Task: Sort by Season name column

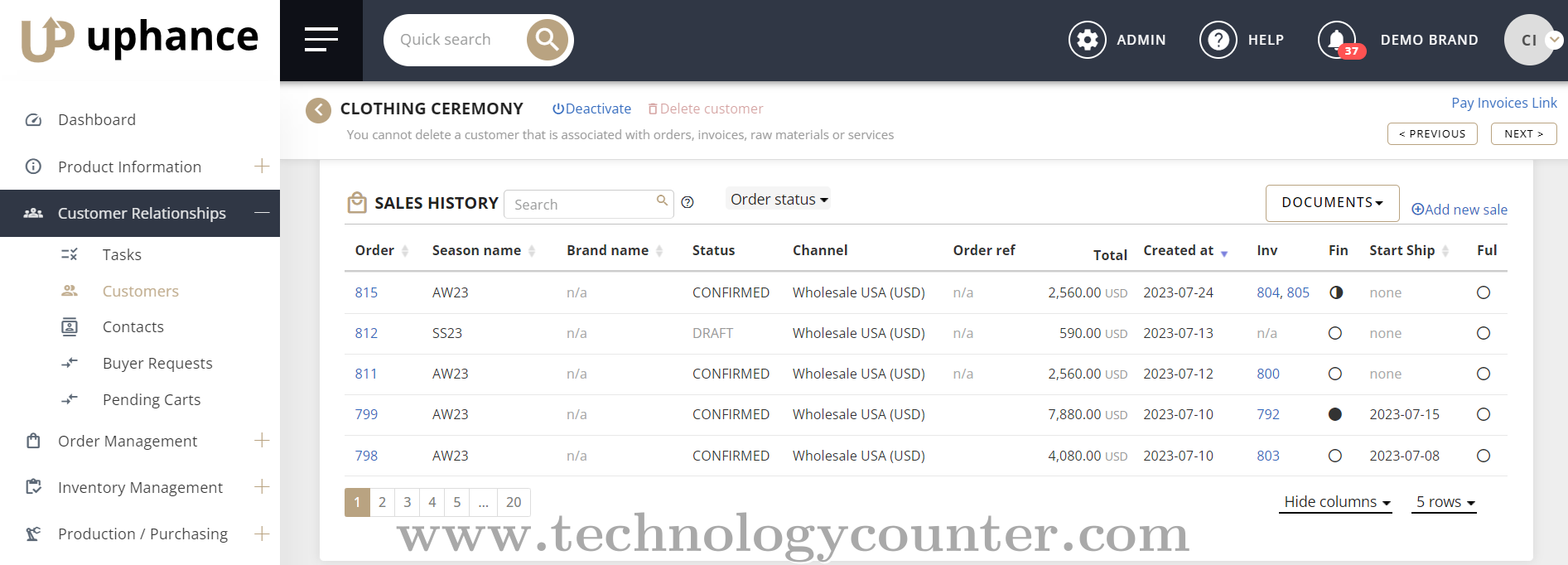Action: [x=484, y=250]
